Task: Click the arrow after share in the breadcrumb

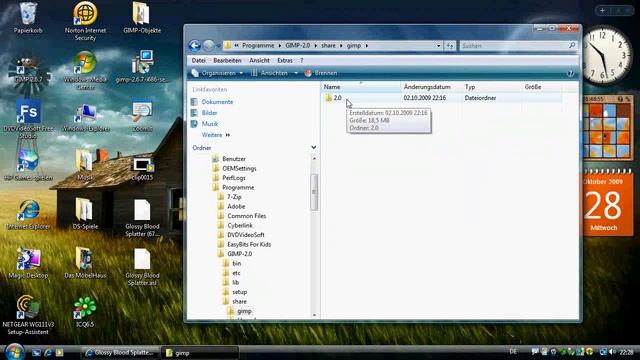Action: pyautogui.click(x=341, y=46)
